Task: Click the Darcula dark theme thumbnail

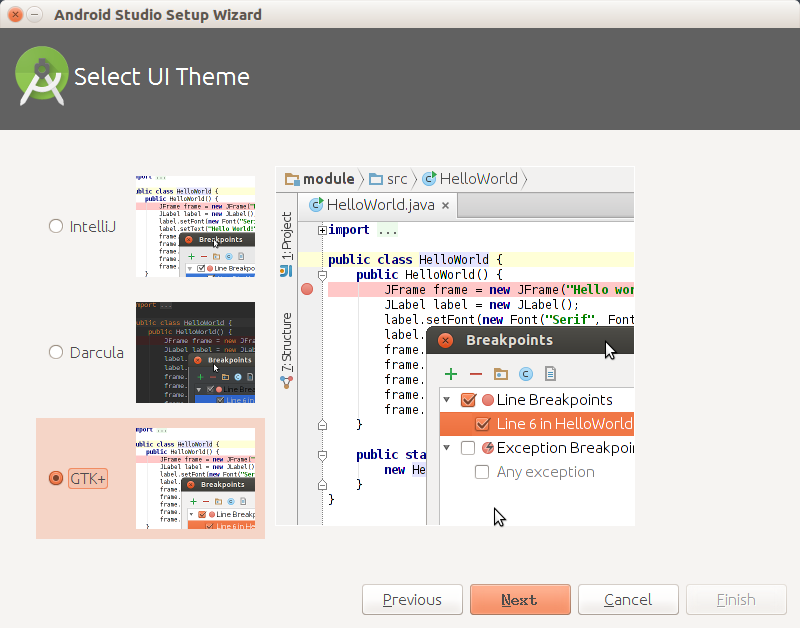Action: coord(195,352)
